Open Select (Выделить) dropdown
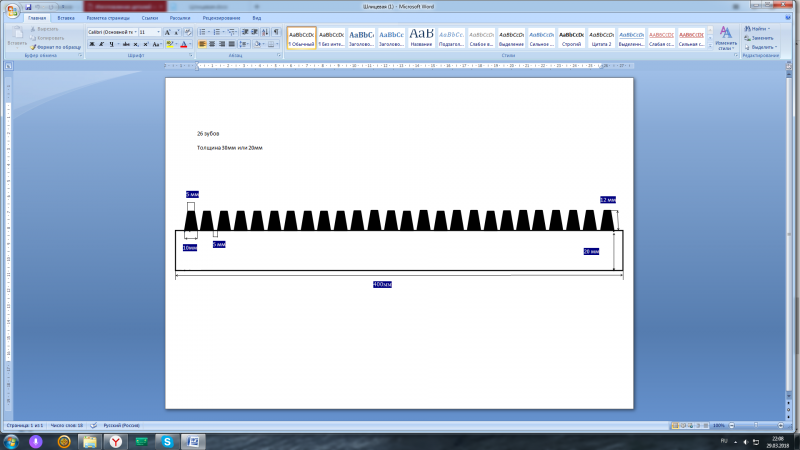Image resolution: width=800 pixels, height=450 pixels. (x=761, y=47)
